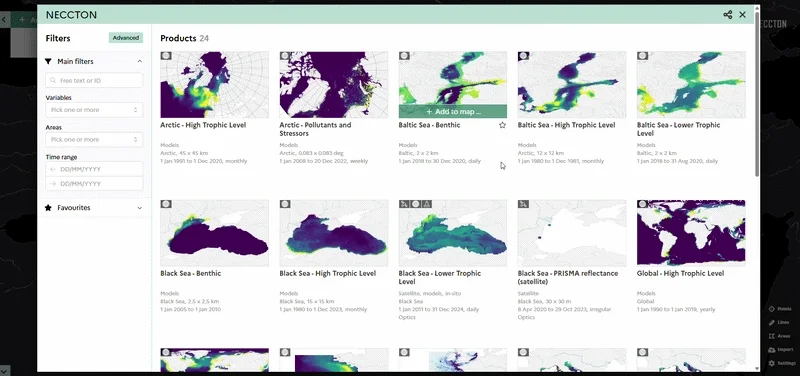Click the Free text or ID search field
The height and width of the screenshot is (376, 800).
(x=94, y=81)
